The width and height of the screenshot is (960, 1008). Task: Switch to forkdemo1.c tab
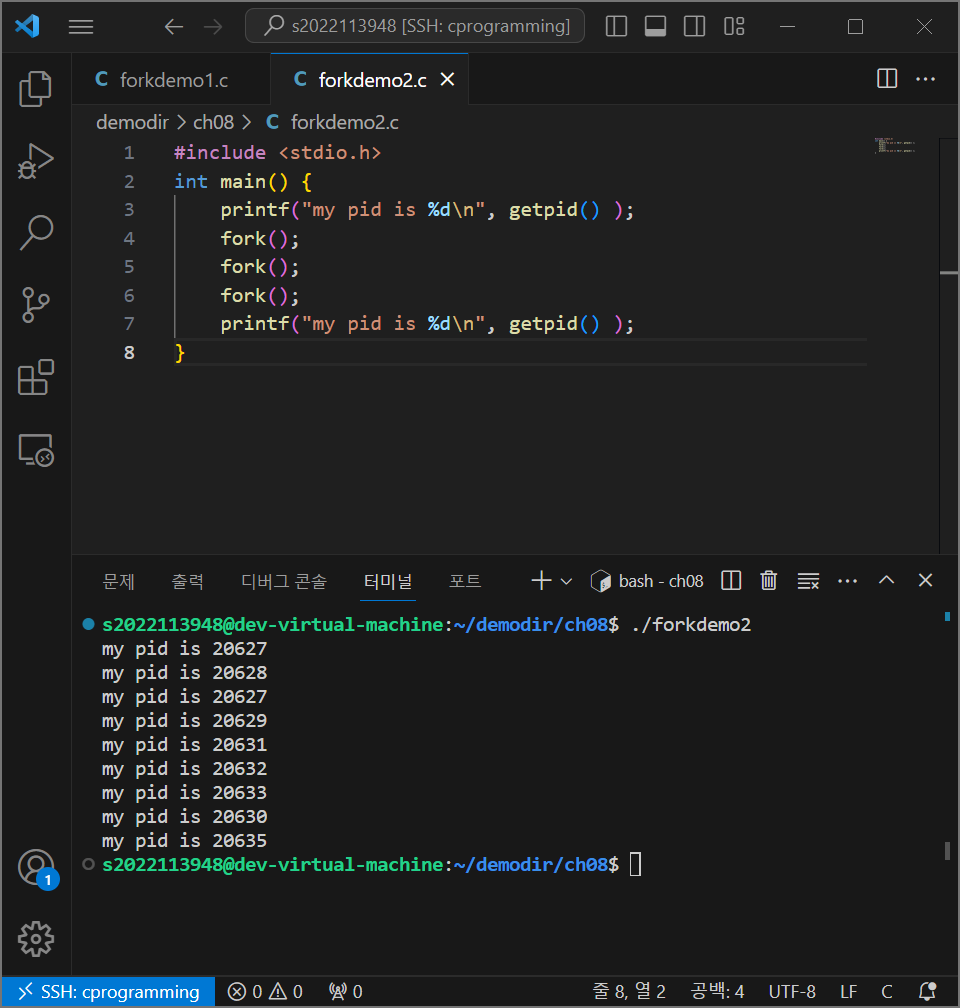[x=171, y=80]
